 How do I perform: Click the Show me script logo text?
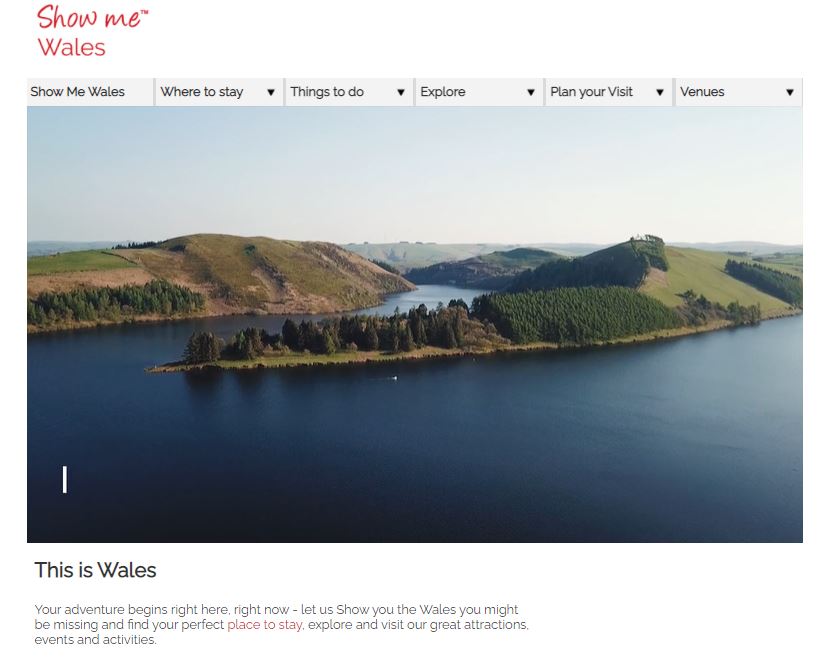92,17
